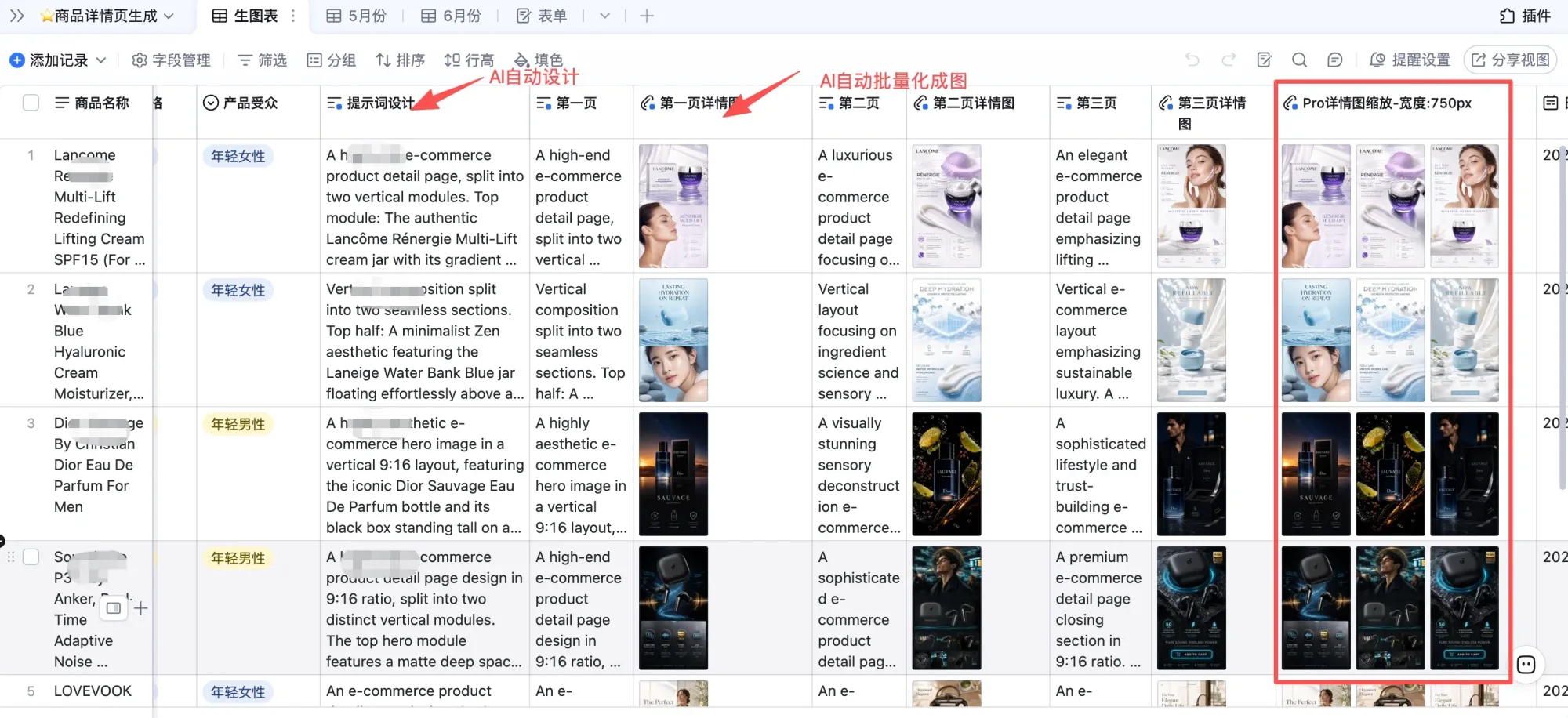Open the 排序 sort options

tap(401, 60)
